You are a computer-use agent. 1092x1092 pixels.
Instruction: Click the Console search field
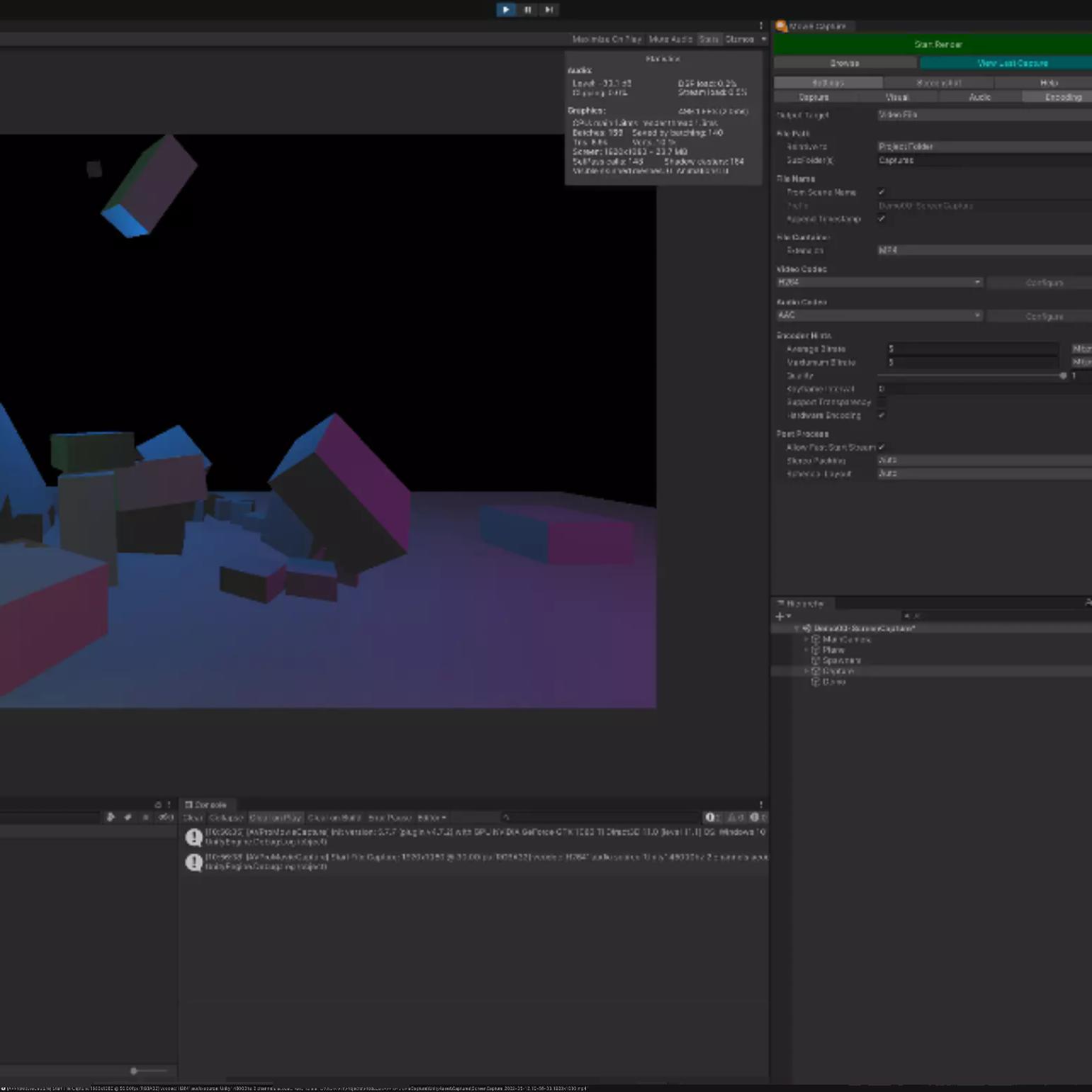(600, 818)
